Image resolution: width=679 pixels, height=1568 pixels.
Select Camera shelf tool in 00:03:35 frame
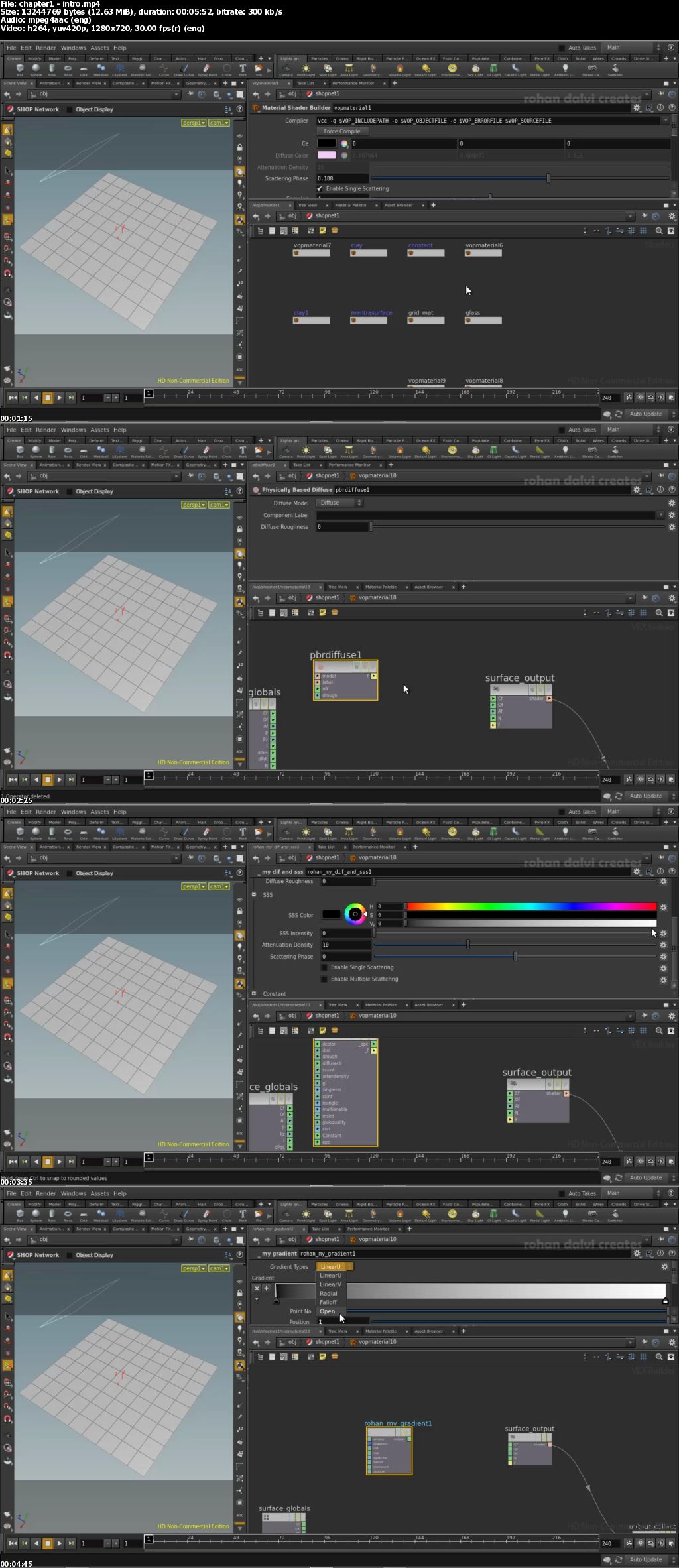[x=286, y=833]
